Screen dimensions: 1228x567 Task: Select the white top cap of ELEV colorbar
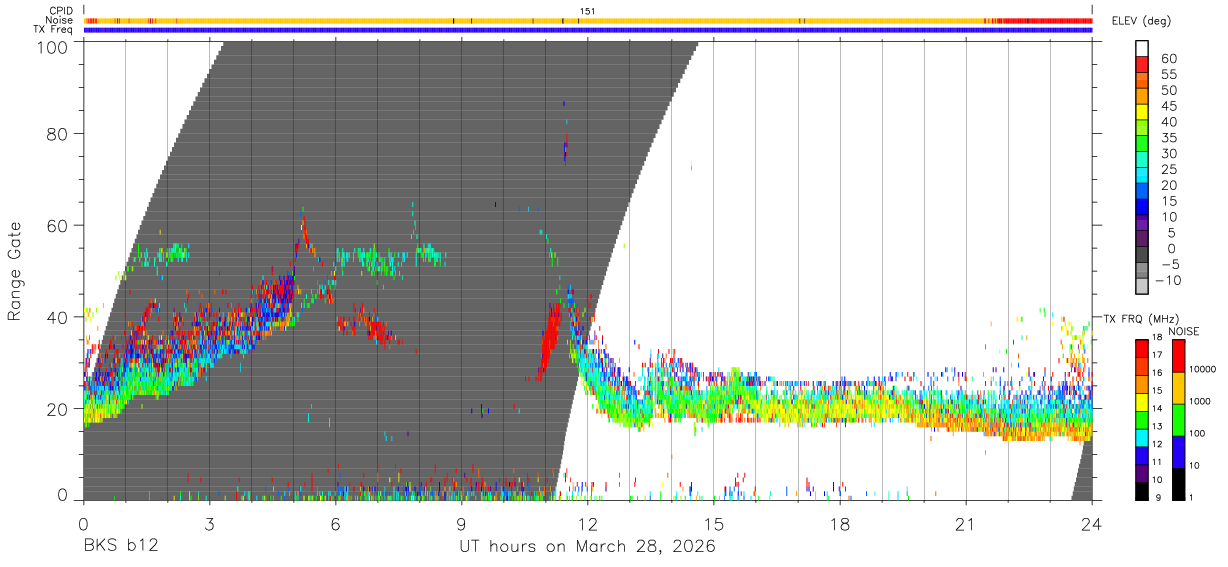[x=1142, y=49]
